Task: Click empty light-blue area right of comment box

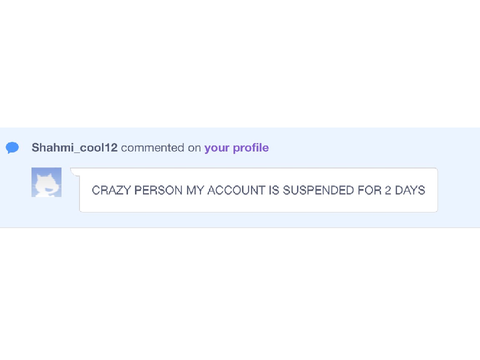Action: [459, 190]
